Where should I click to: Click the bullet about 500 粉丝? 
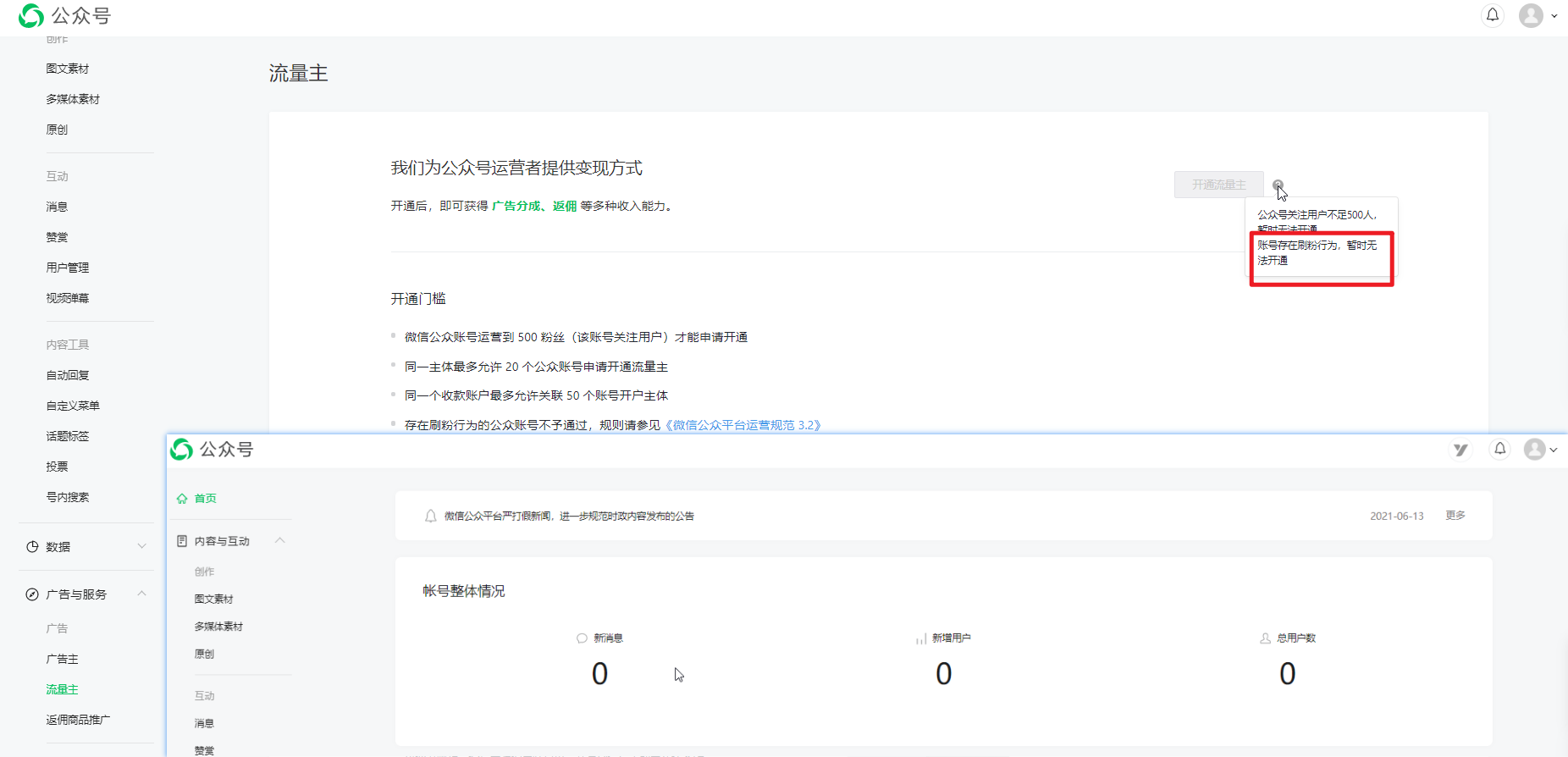tap(576, 337)
